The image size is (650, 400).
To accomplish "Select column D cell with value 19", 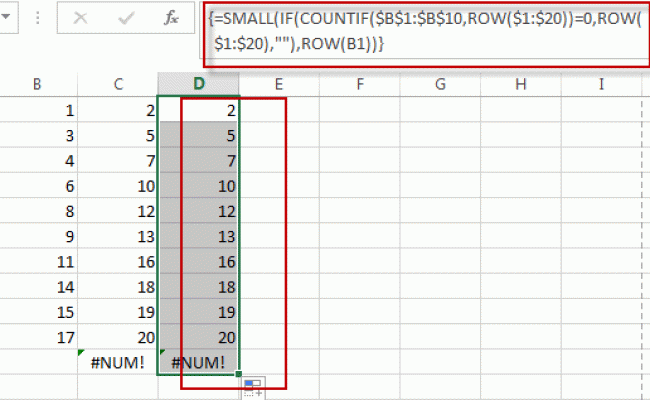I will [x=199, y=312].
